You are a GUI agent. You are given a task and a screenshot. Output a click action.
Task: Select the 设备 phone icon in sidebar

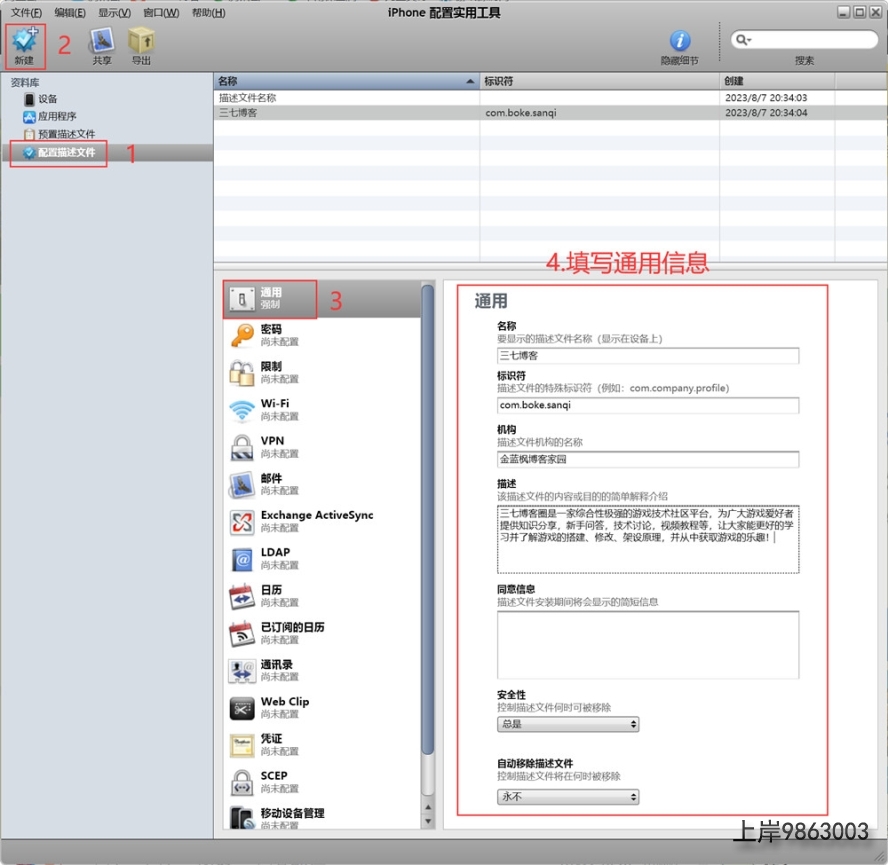coord(29,99)
